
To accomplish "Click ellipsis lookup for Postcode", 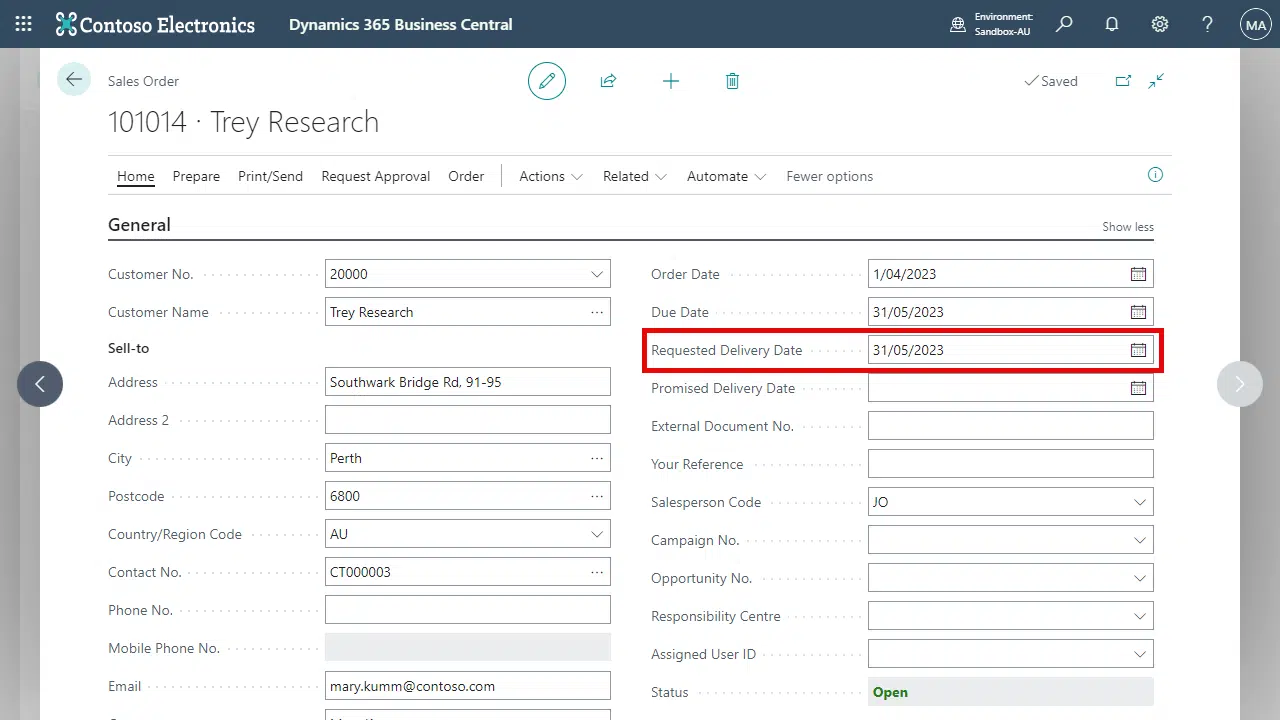I will tap(597, 496).
